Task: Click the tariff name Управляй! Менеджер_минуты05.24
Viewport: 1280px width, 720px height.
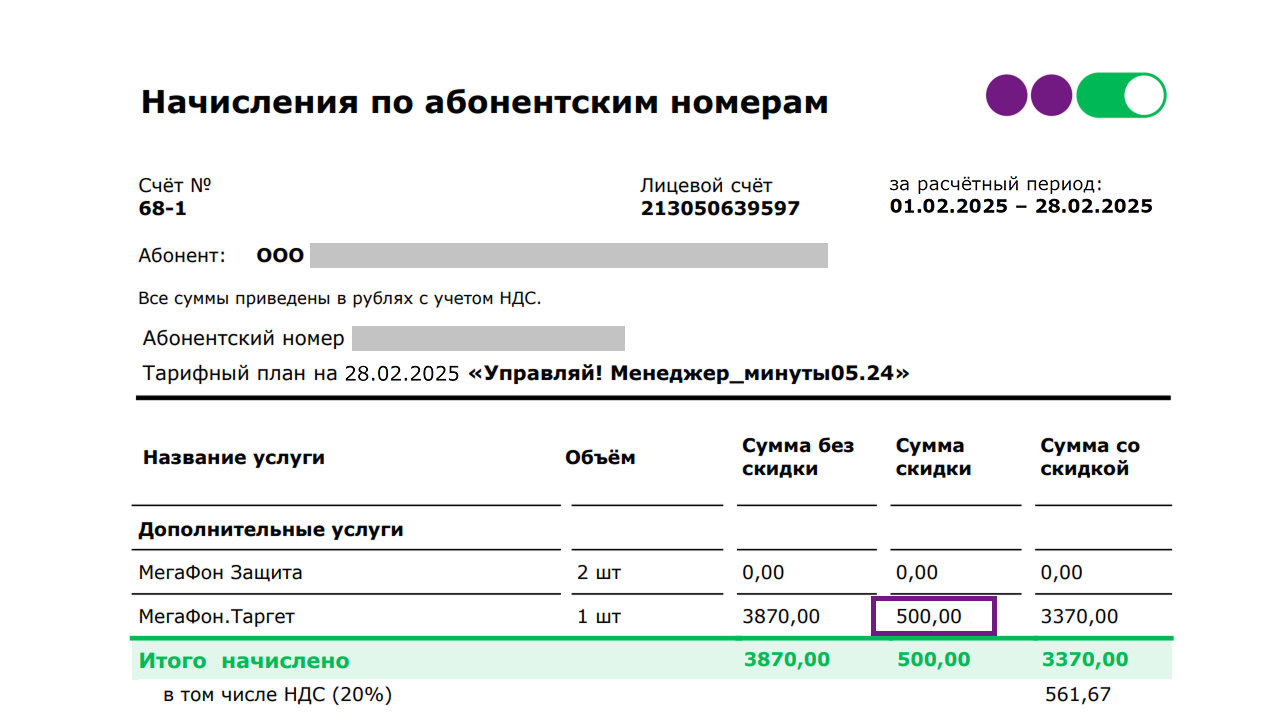Action: click(689, 374)
